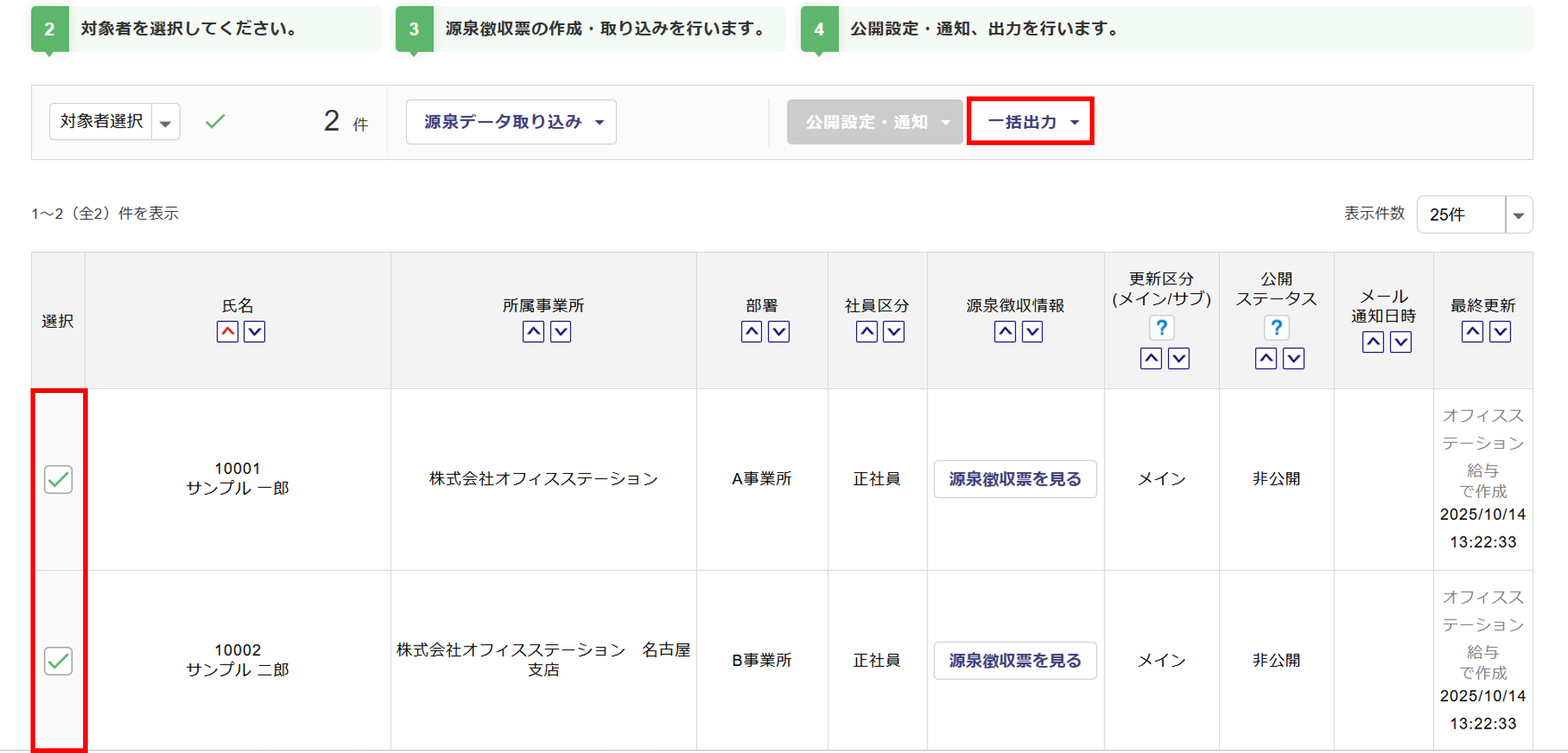Image resolution: width=1568 pixels, height=753 pixels.
Task: Sort 氏名 column ascending with up arrow
Action: coord(227,332)
